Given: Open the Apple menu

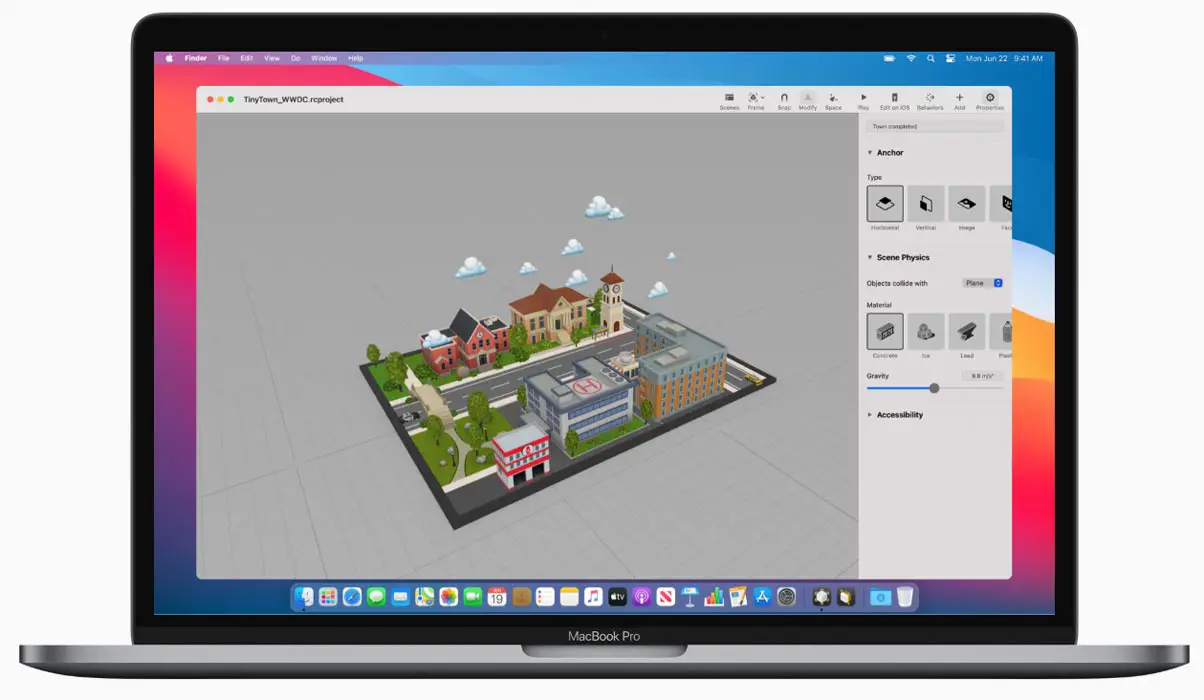Looking at the screenshot, I should click(169, 59).
